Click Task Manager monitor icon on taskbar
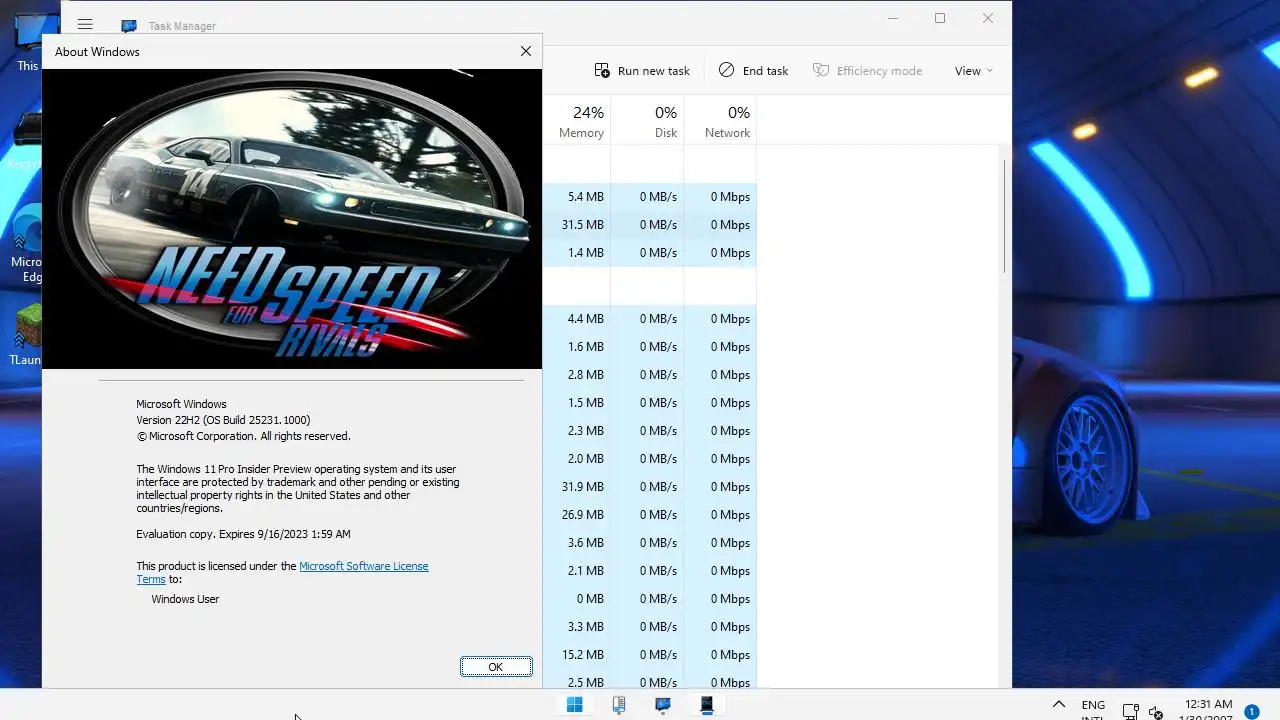The height and width of the screenshot is (720, 1280). pos(663,704)
